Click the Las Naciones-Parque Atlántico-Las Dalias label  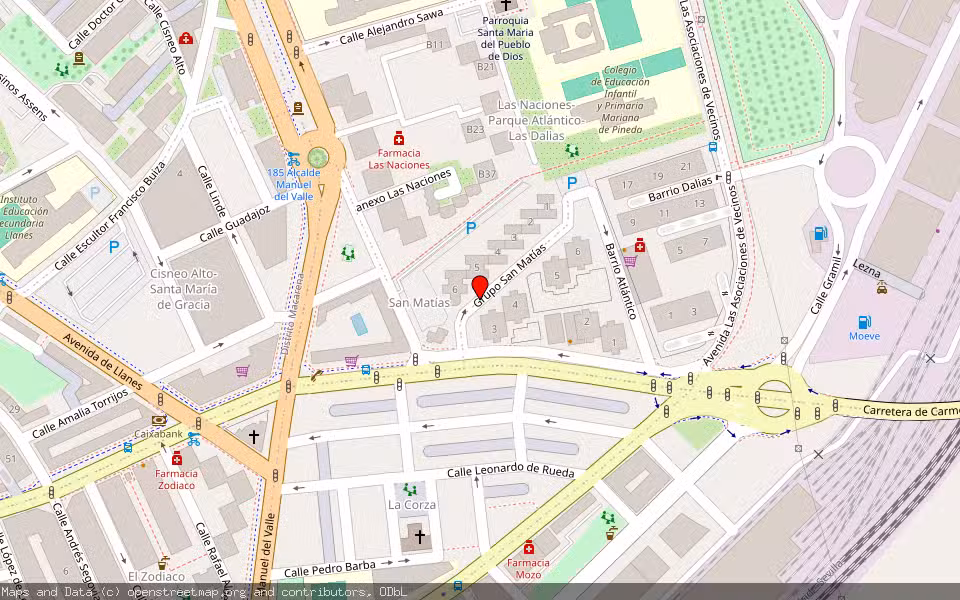pos(536,120)
